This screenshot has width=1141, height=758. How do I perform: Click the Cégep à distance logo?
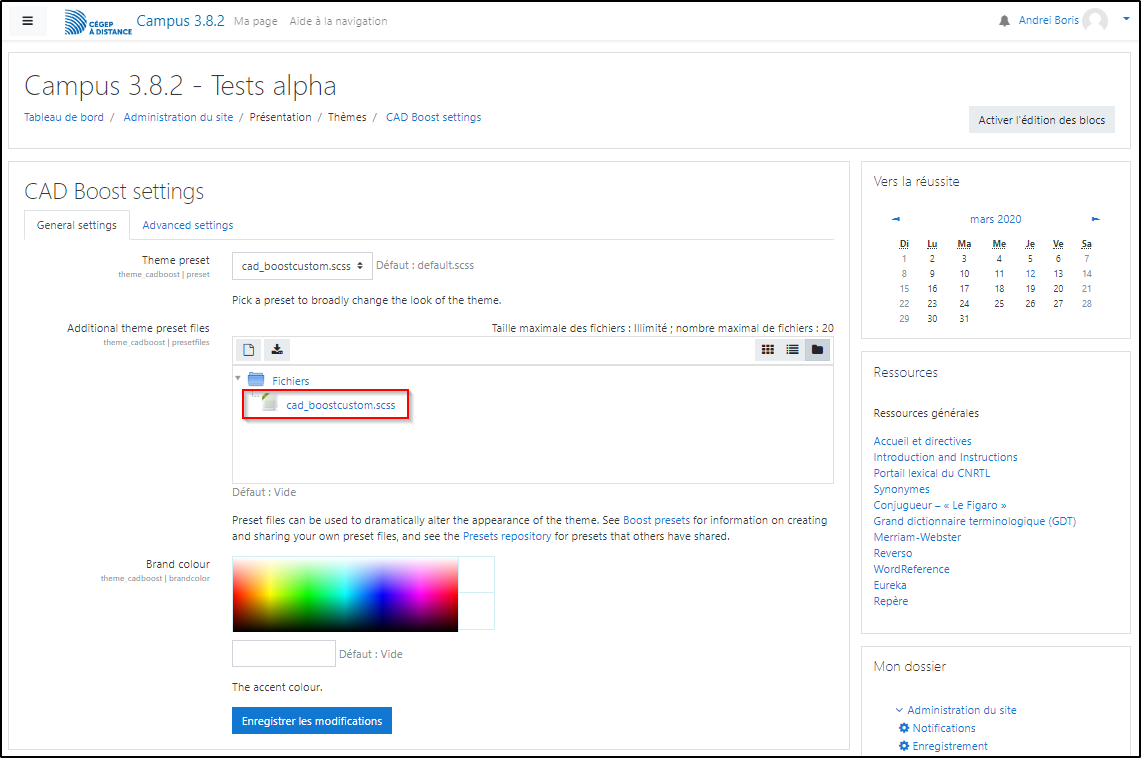(97, 21)
